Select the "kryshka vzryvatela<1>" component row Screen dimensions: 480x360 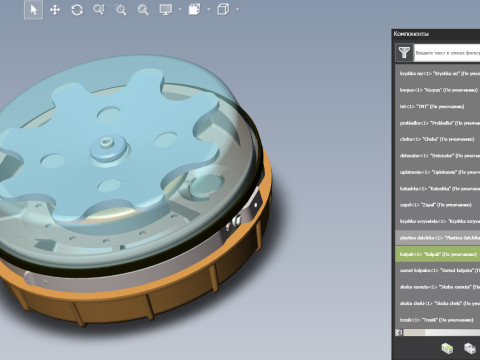(438, 221)
